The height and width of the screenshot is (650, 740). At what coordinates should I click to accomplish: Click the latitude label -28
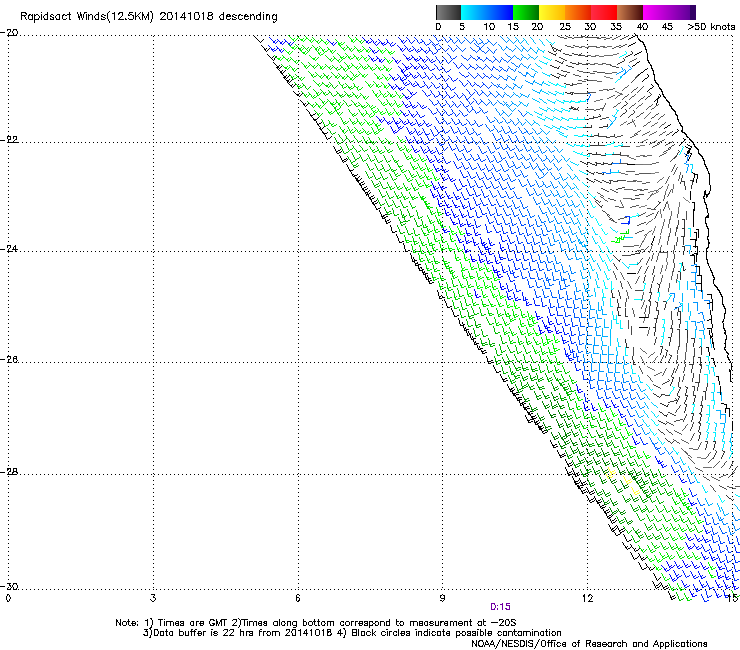coord(9,472)
